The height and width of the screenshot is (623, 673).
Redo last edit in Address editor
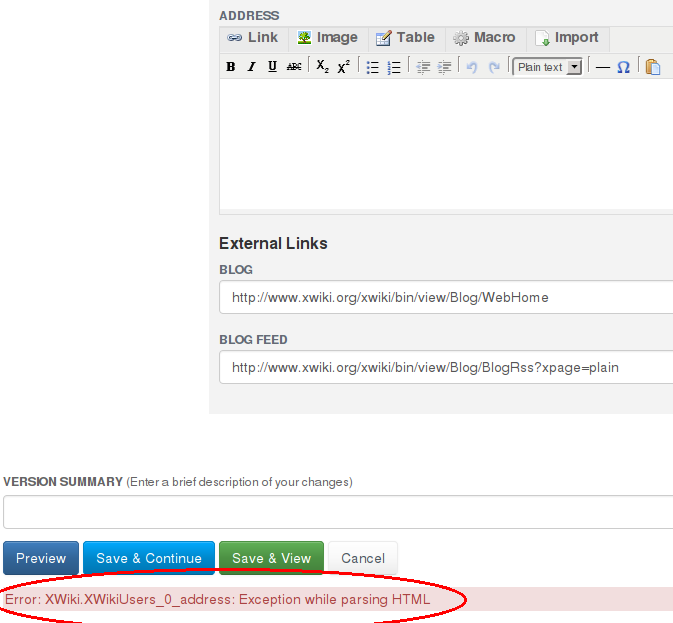coord(494,67)
